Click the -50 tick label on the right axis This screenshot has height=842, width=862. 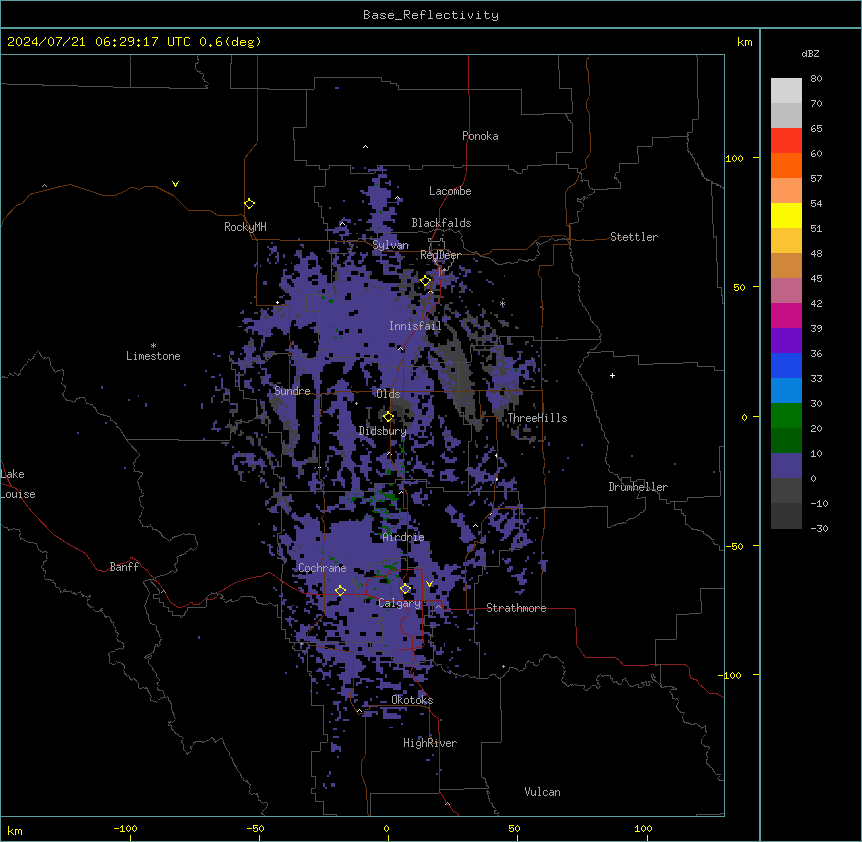[x=734, y=546]
